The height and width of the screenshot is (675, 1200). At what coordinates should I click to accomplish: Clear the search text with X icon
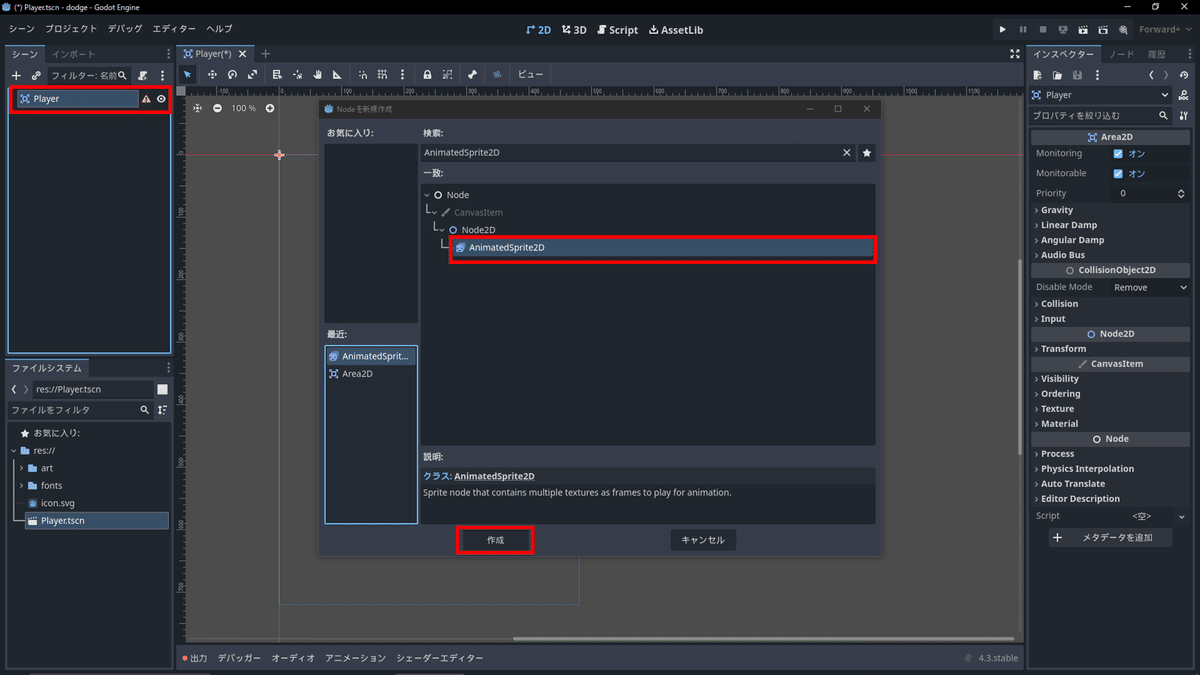point(847,153)
